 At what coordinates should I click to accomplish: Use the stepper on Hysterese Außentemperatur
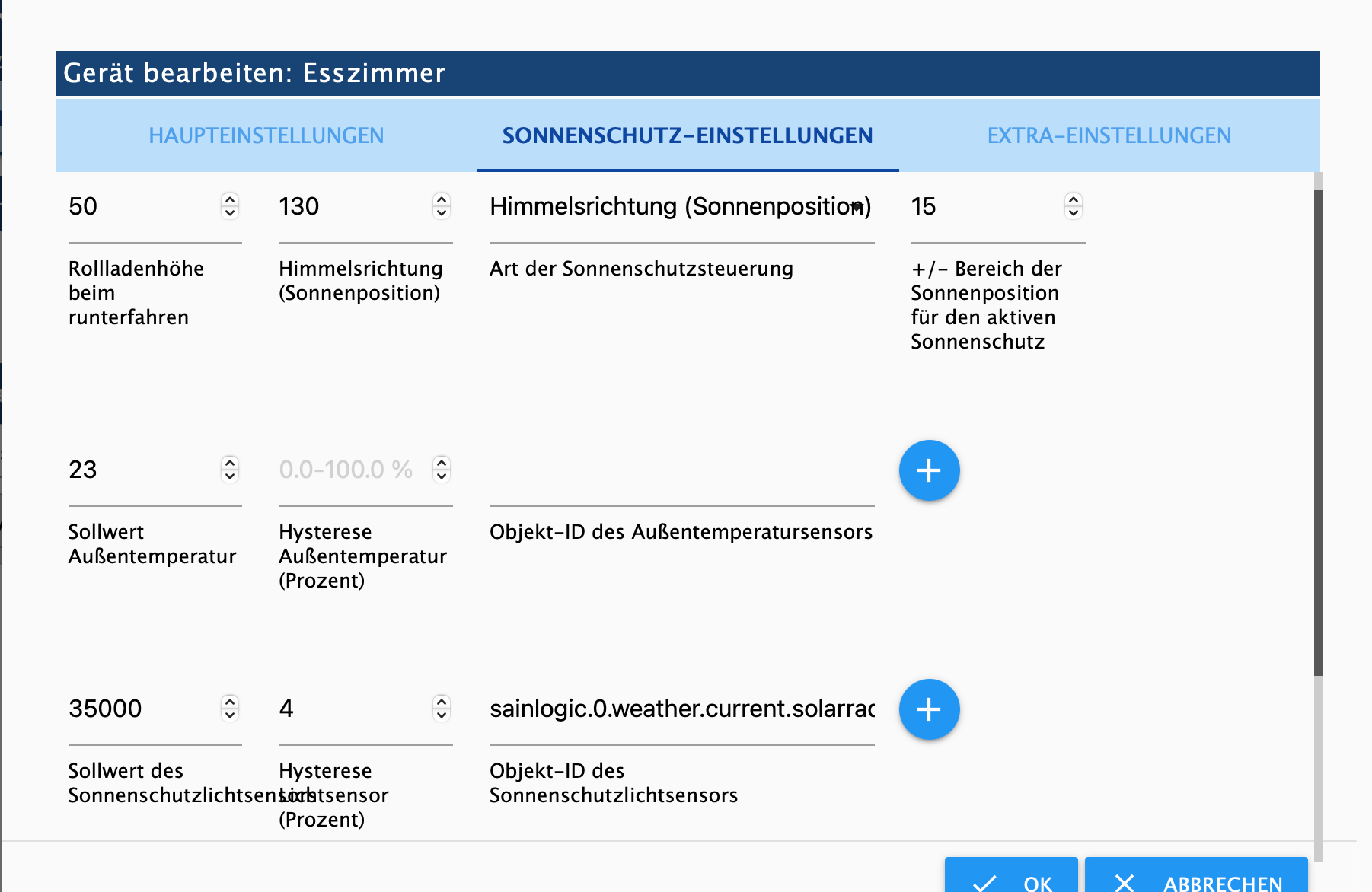pyautogui.click(x=442, y=470)
